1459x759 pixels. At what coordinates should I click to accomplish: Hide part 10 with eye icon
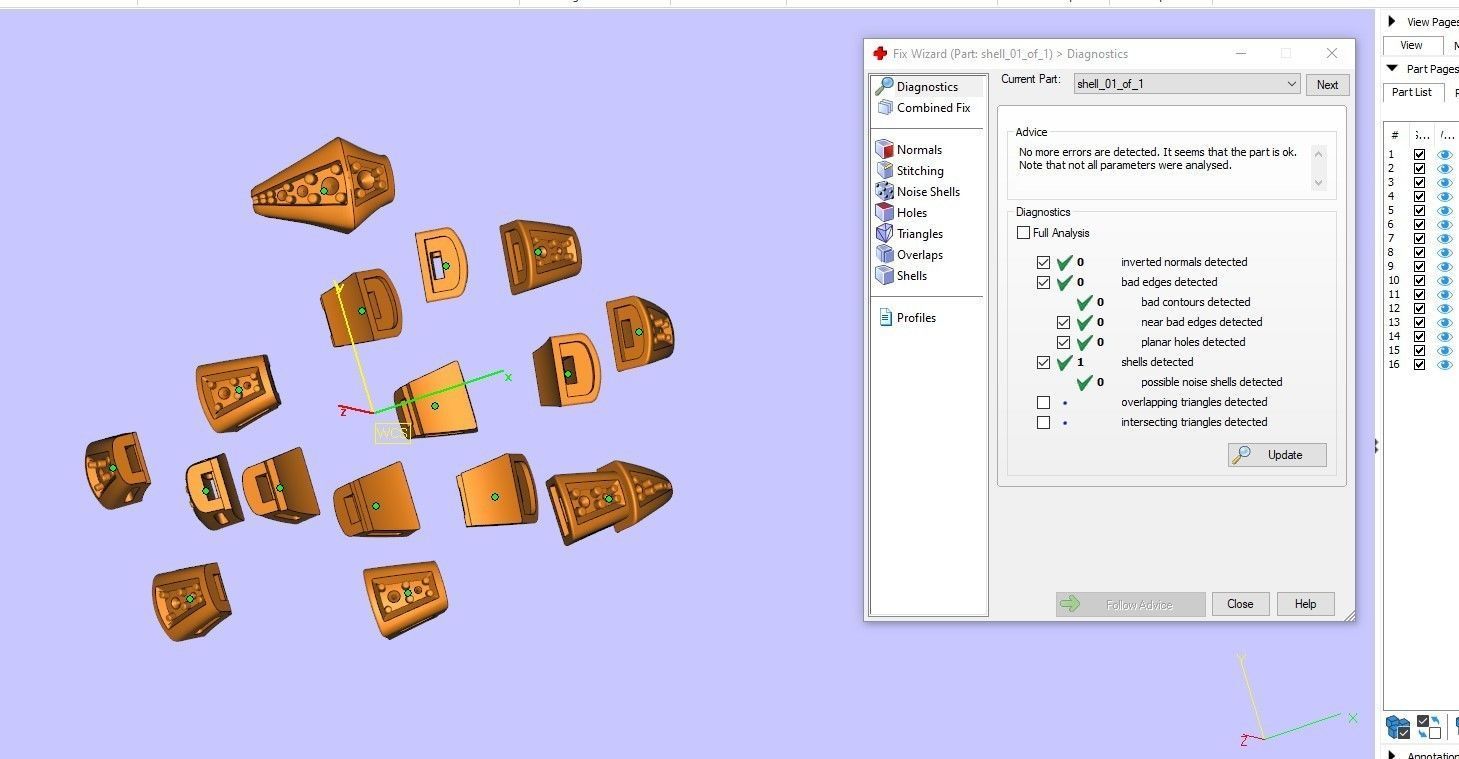point(1444,281)
